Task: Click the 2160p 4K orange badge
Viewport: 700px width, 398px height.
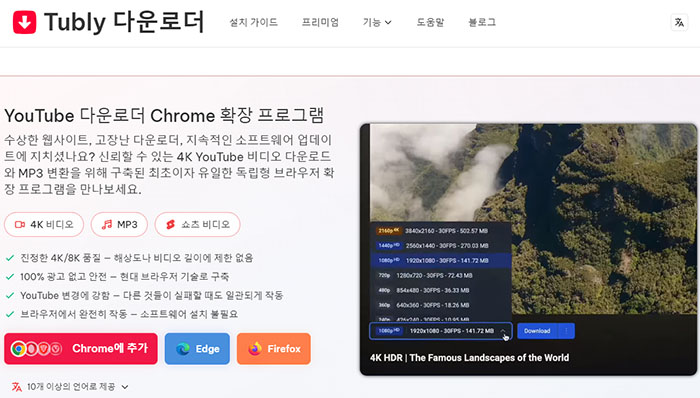Action: pyautogui.click(x=388, y=231)
